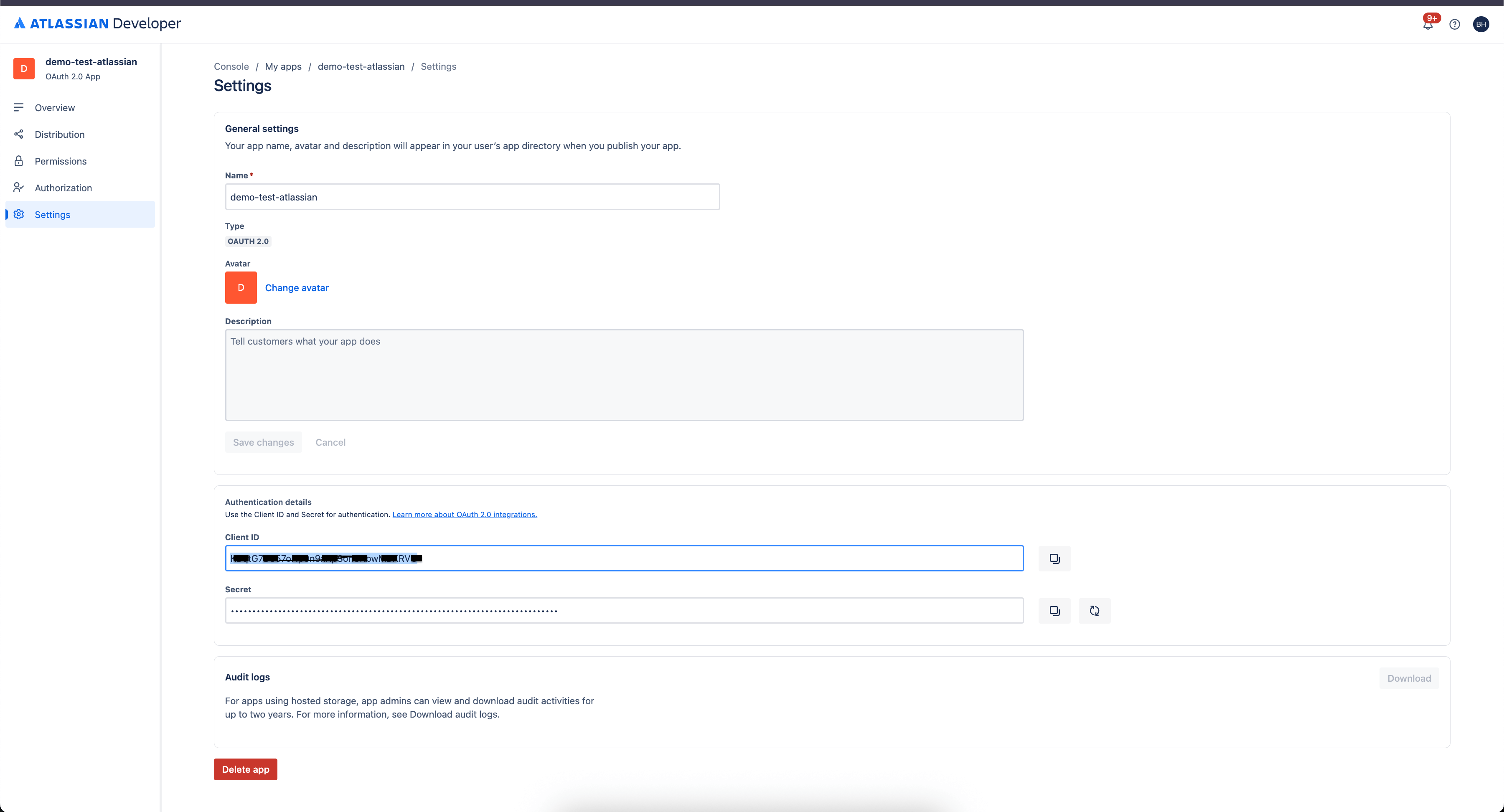The width and height of the screenshot is (1504, 812).
Task: Focus the Name input field
Action: pyautogui.click(x=473, y=197)
